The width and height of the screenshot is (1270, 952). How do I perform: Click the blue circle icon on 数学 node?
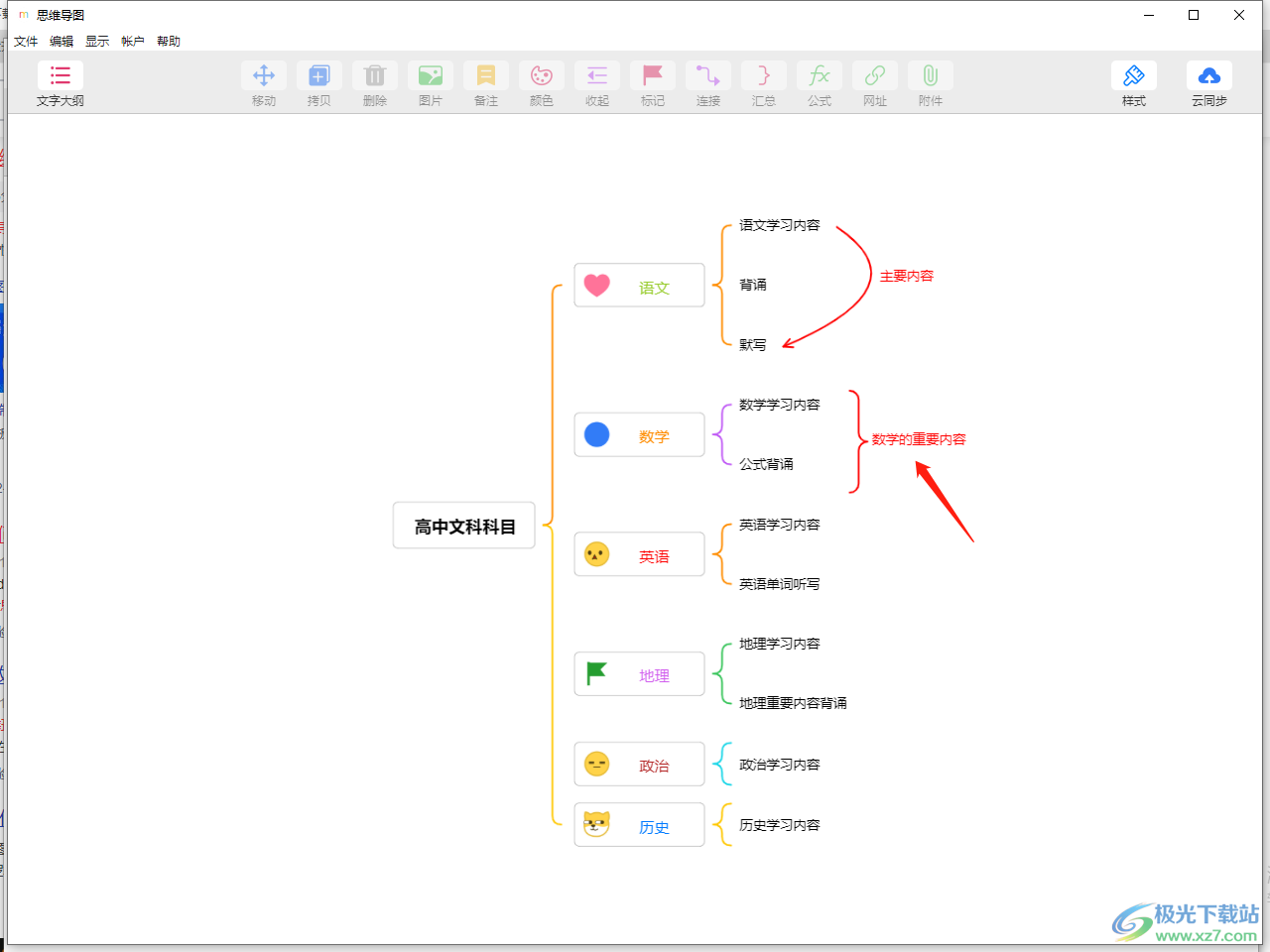click(x=597, y=434)
